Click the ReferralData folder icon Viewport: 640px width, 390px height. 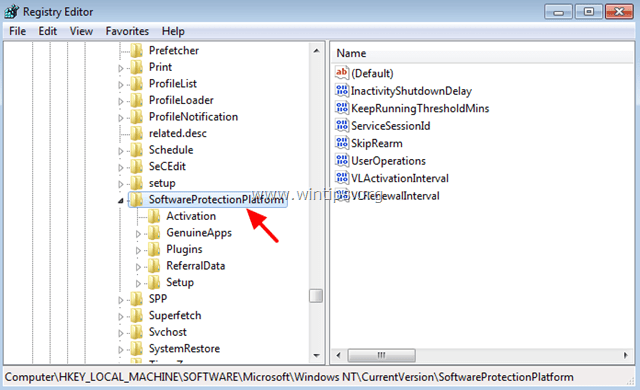click(x=154, y=266)
